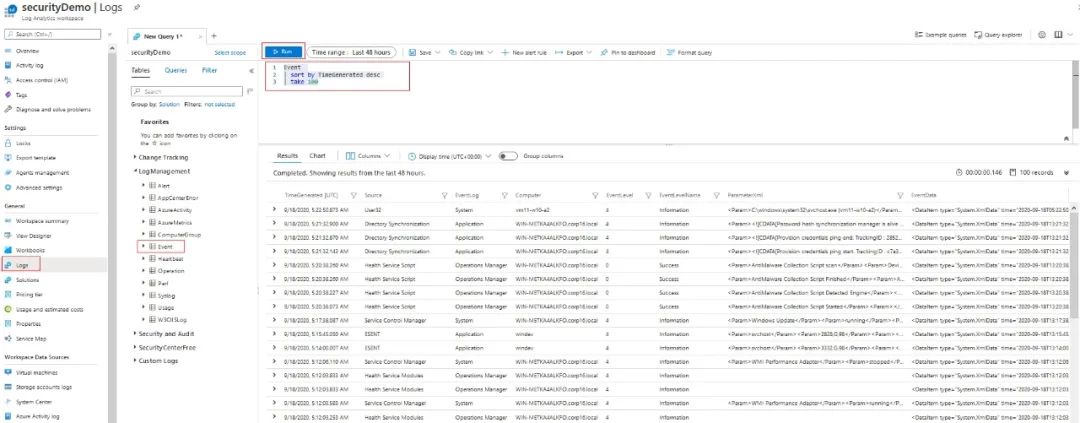This screenshot has width=1080, height=423.
Task: Open Diagnose and solve problems
Action: (54, 110)
